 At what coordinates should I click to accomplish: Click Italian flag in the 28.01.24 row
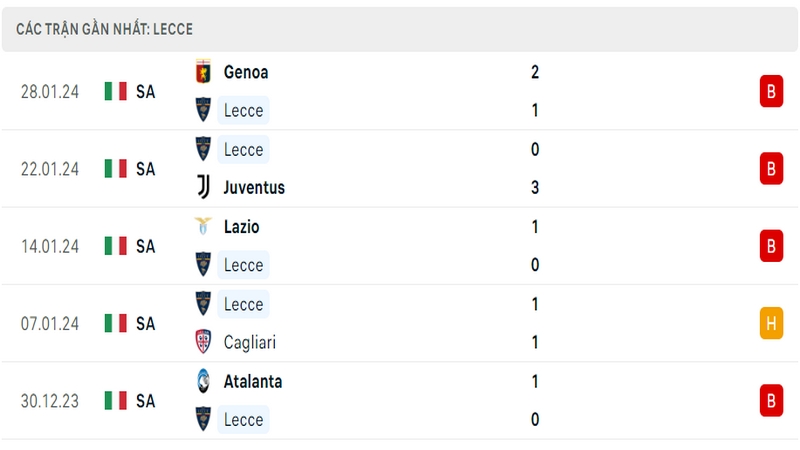(x=116, y=91)
